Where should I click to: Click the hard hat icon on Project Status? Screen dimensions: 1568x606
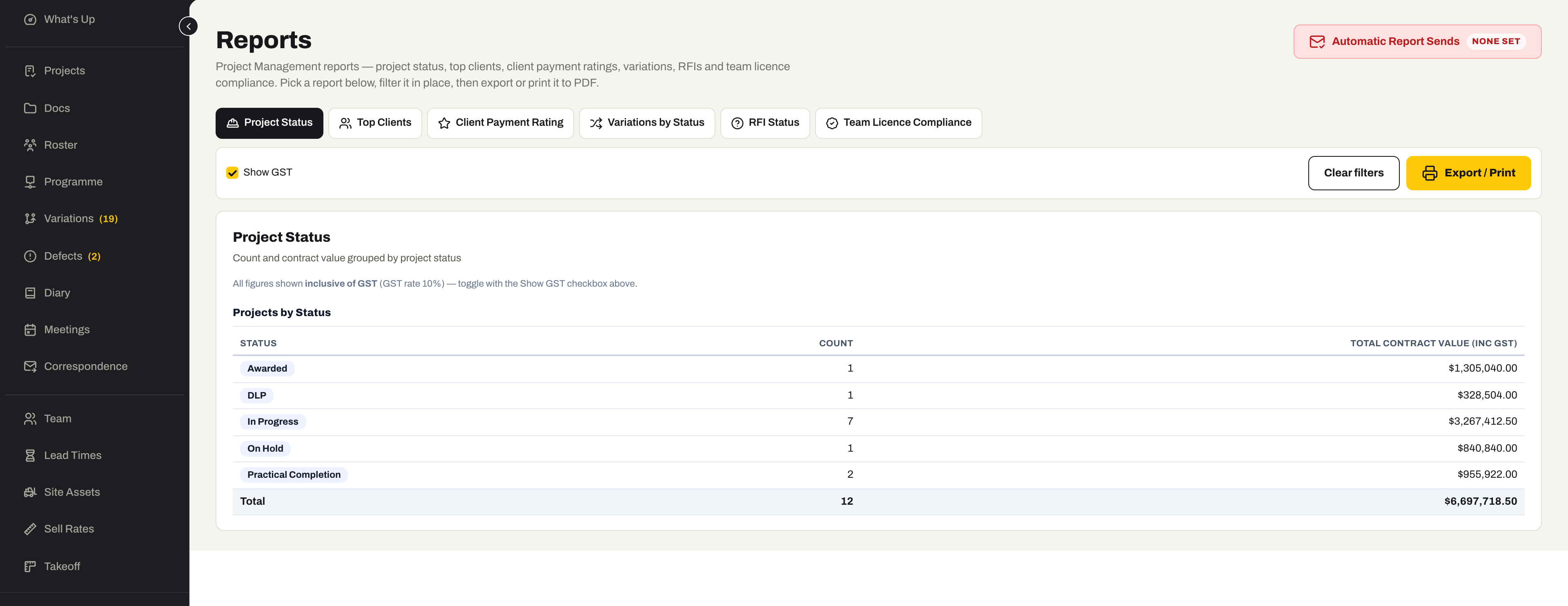point(232,123)
